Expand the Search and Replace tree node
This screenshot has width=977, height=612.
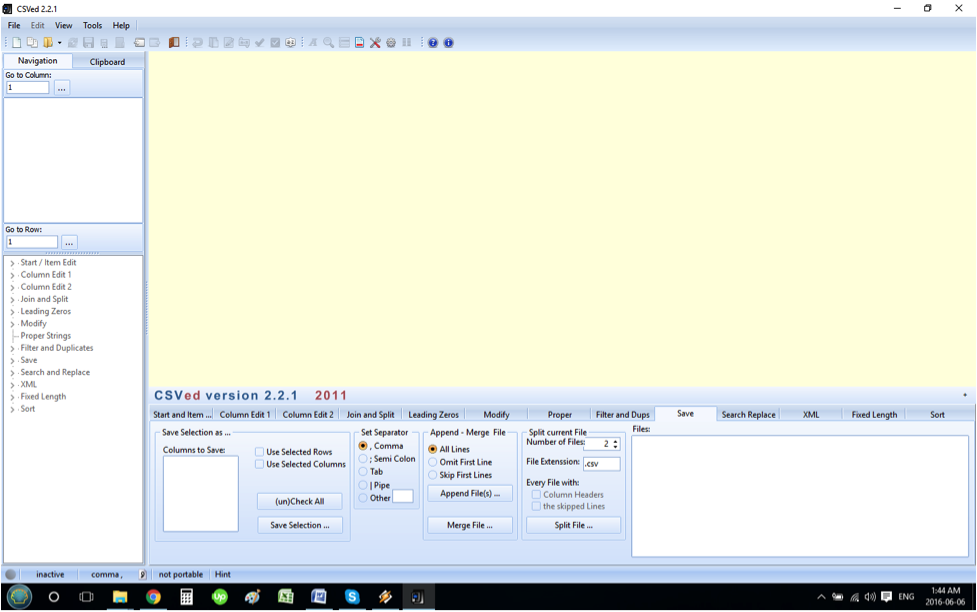coord(12,373)
